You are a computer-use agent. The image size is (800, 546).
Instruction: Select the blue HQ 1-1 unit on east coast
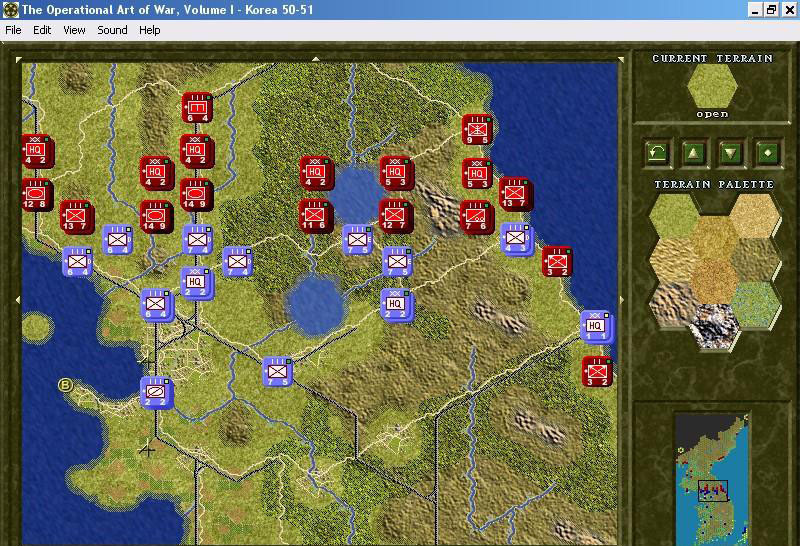[x=596, y=326]
